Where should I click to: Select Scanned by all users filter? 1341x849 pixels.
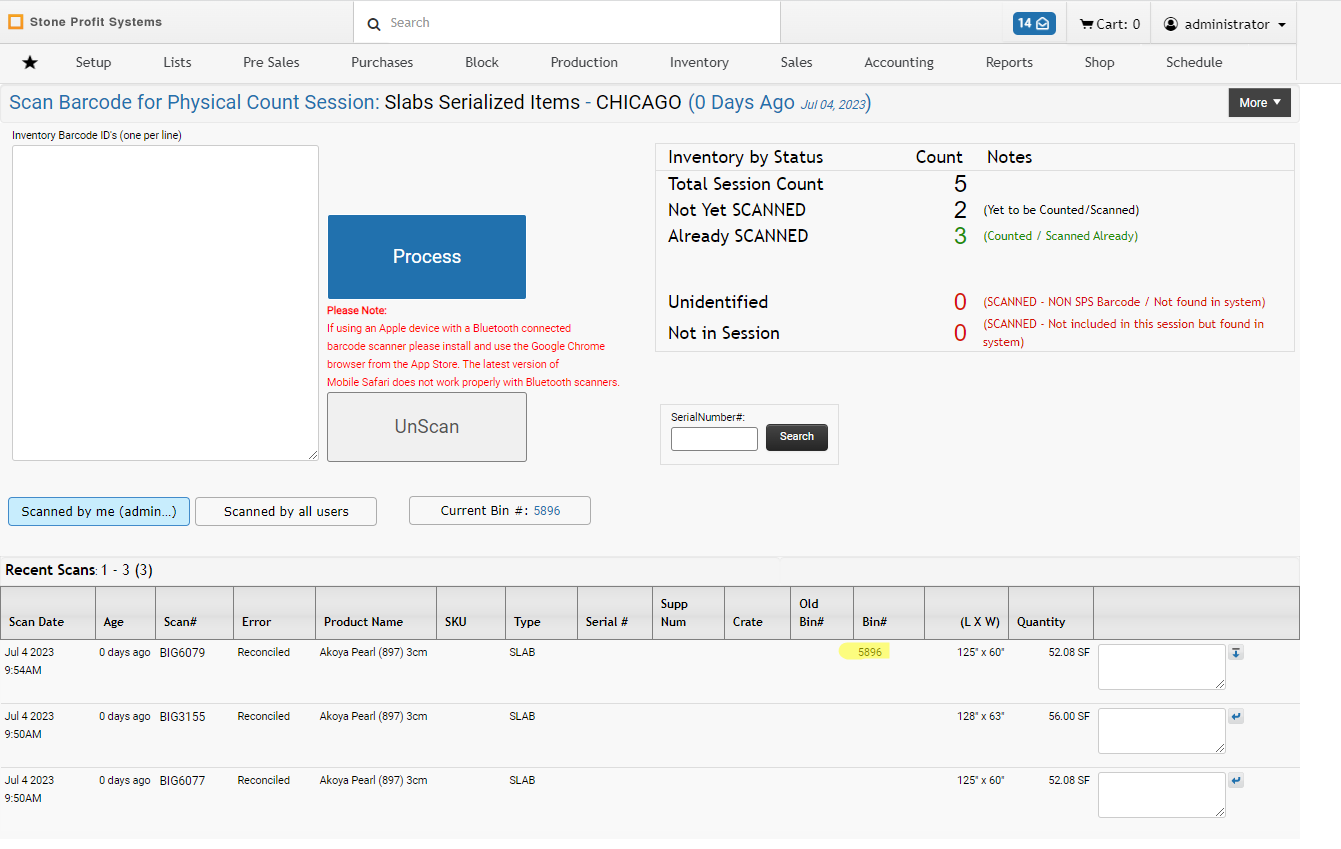tap(286, 511)
